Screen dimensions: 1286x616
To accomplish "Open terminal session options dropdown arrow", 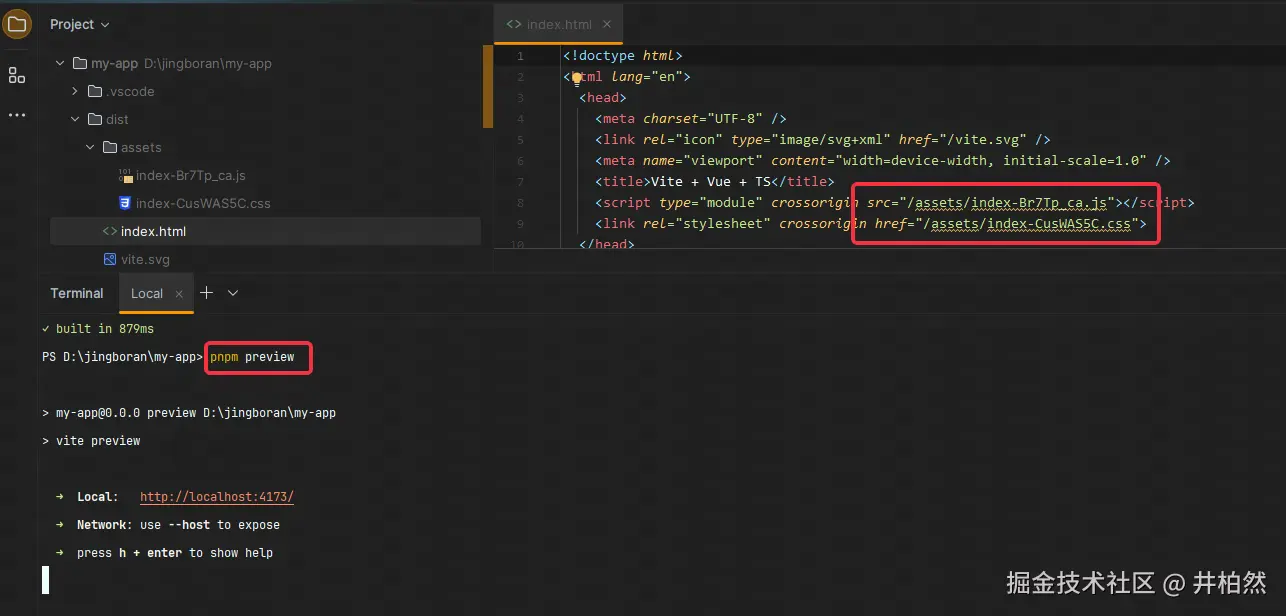I will click(233, 293).
